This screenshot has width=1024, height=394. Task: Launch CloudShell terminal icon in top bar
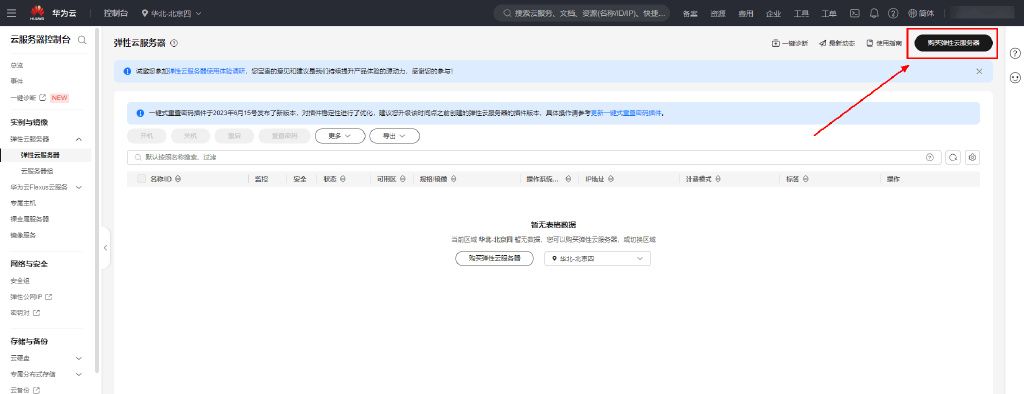[x=854, y=13]
